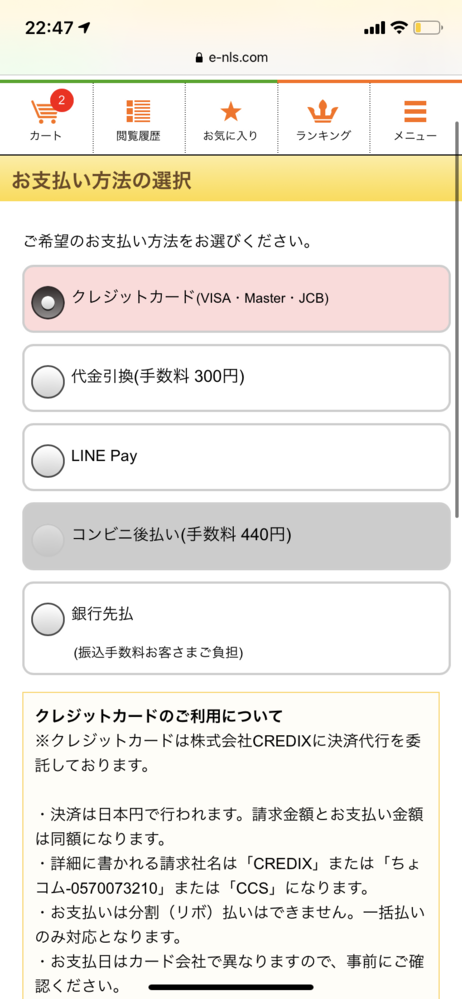The image size is (462, 999).
Task: Open the shopping cart icon
Action: pos(43,113)
